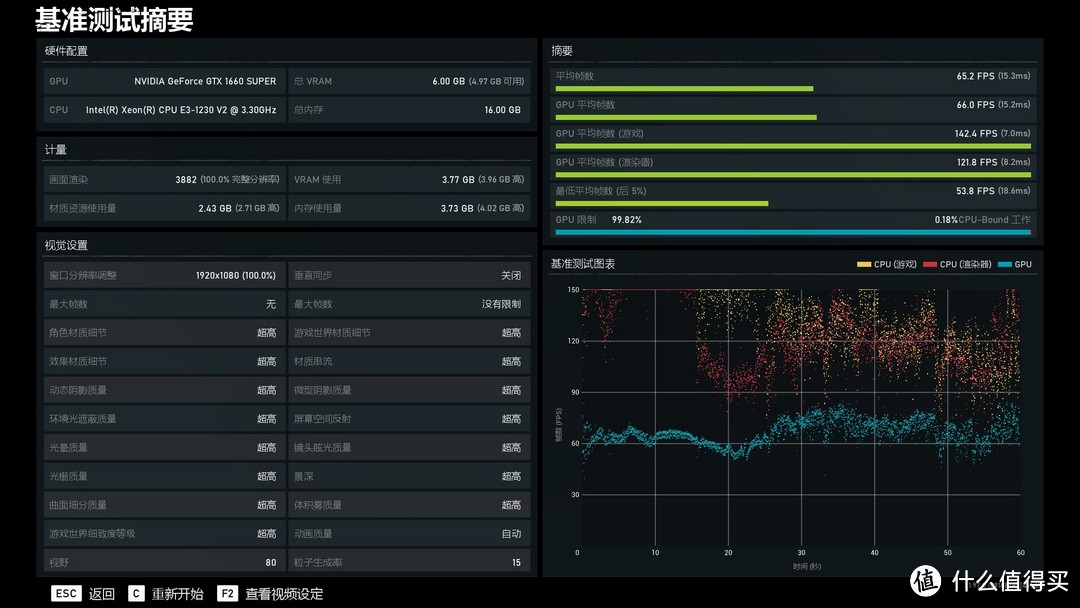1080x608 pixels.
Task: Click the 内存使用量 3.73 GB value
Action: tap(482, 209)
